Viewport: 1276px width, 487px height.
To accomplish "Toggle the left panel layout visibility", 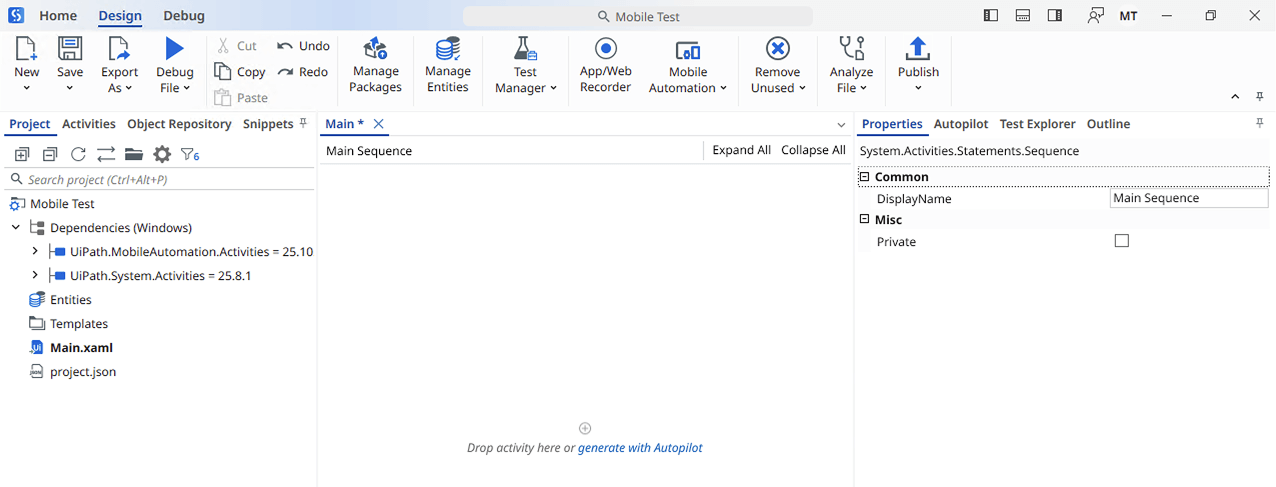I will point(991,16).
